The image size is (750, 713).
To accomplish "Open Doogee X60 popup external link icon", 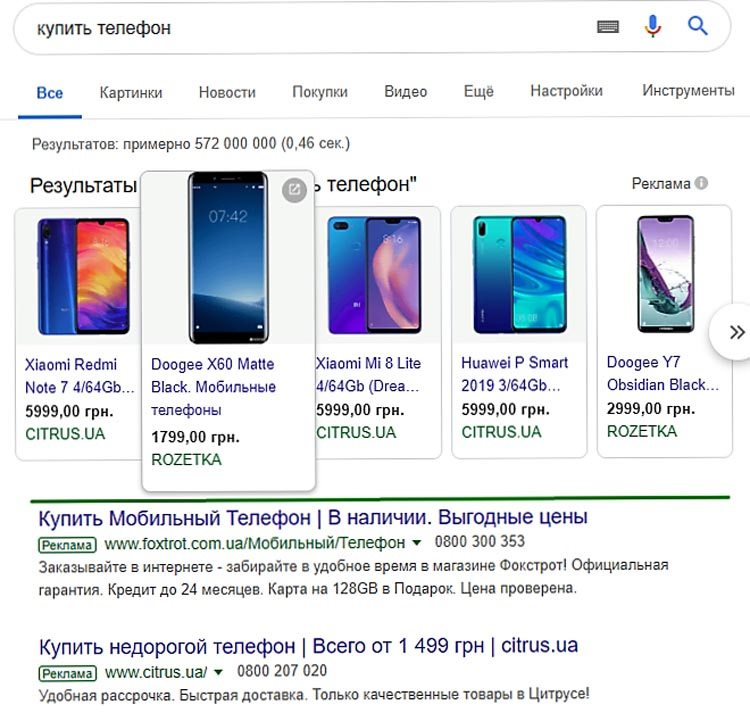I will [294, 190].
